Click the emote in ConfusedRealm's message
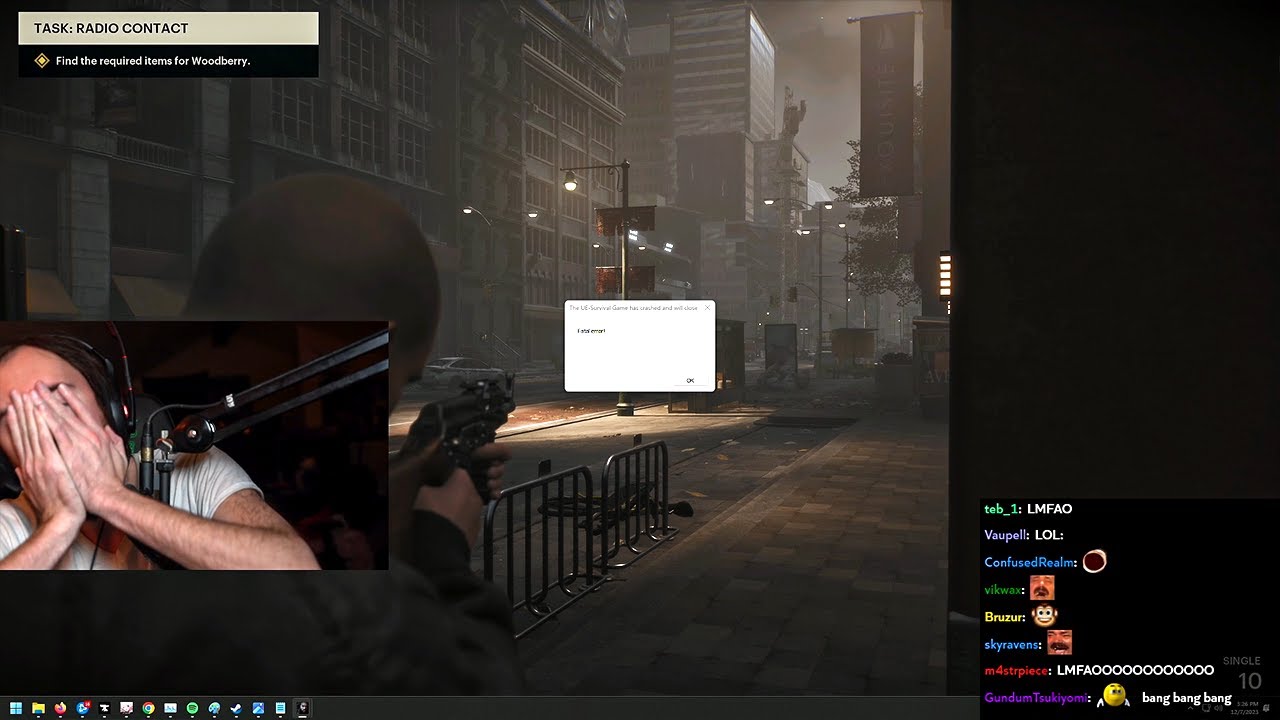 [x=1094, y=562]
